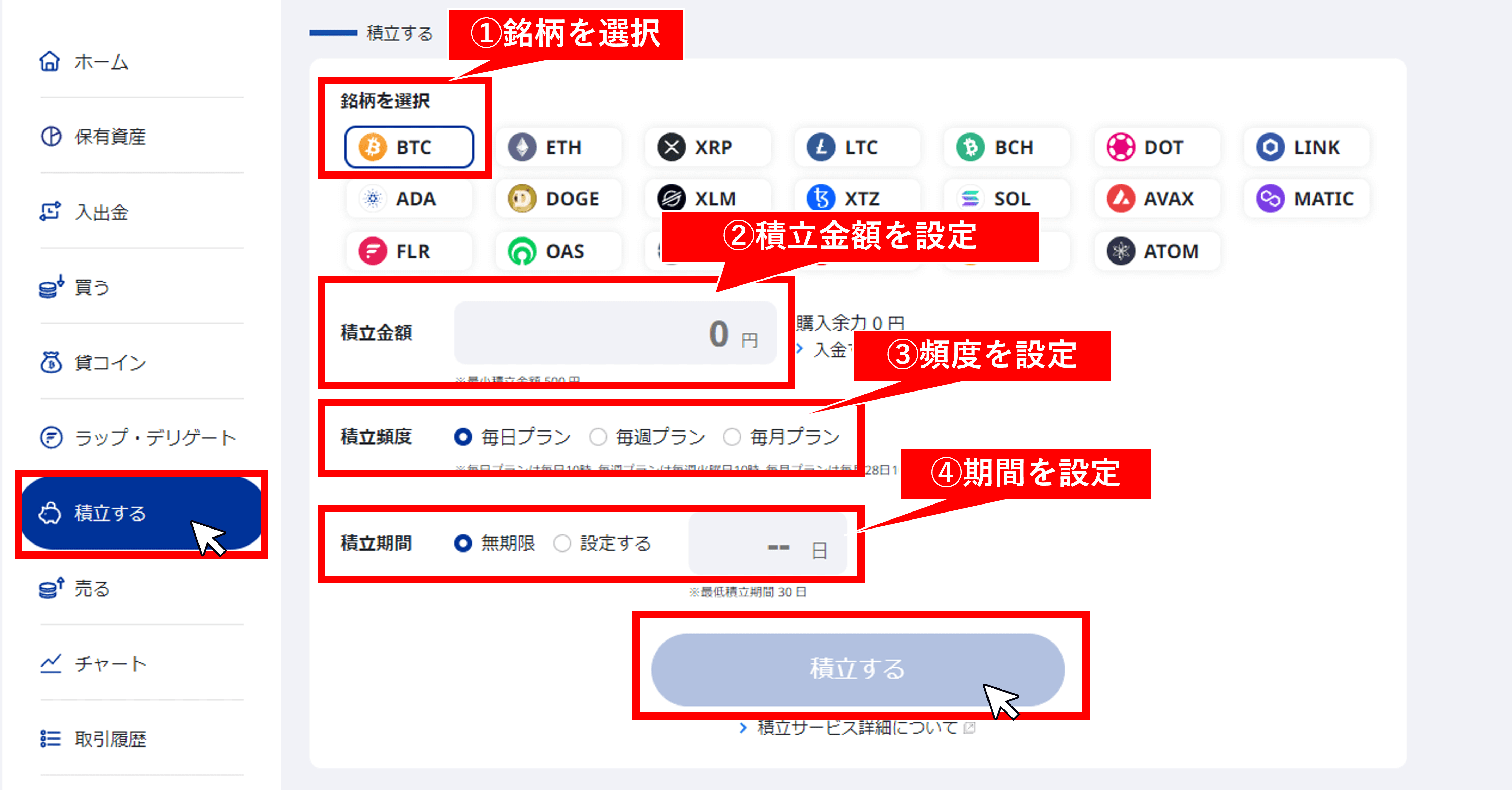Viewport: 1512px width, 790px height.
Task: Open 積立サービス詳細について link
Action: pyautogui.click(x=857, y=728)
